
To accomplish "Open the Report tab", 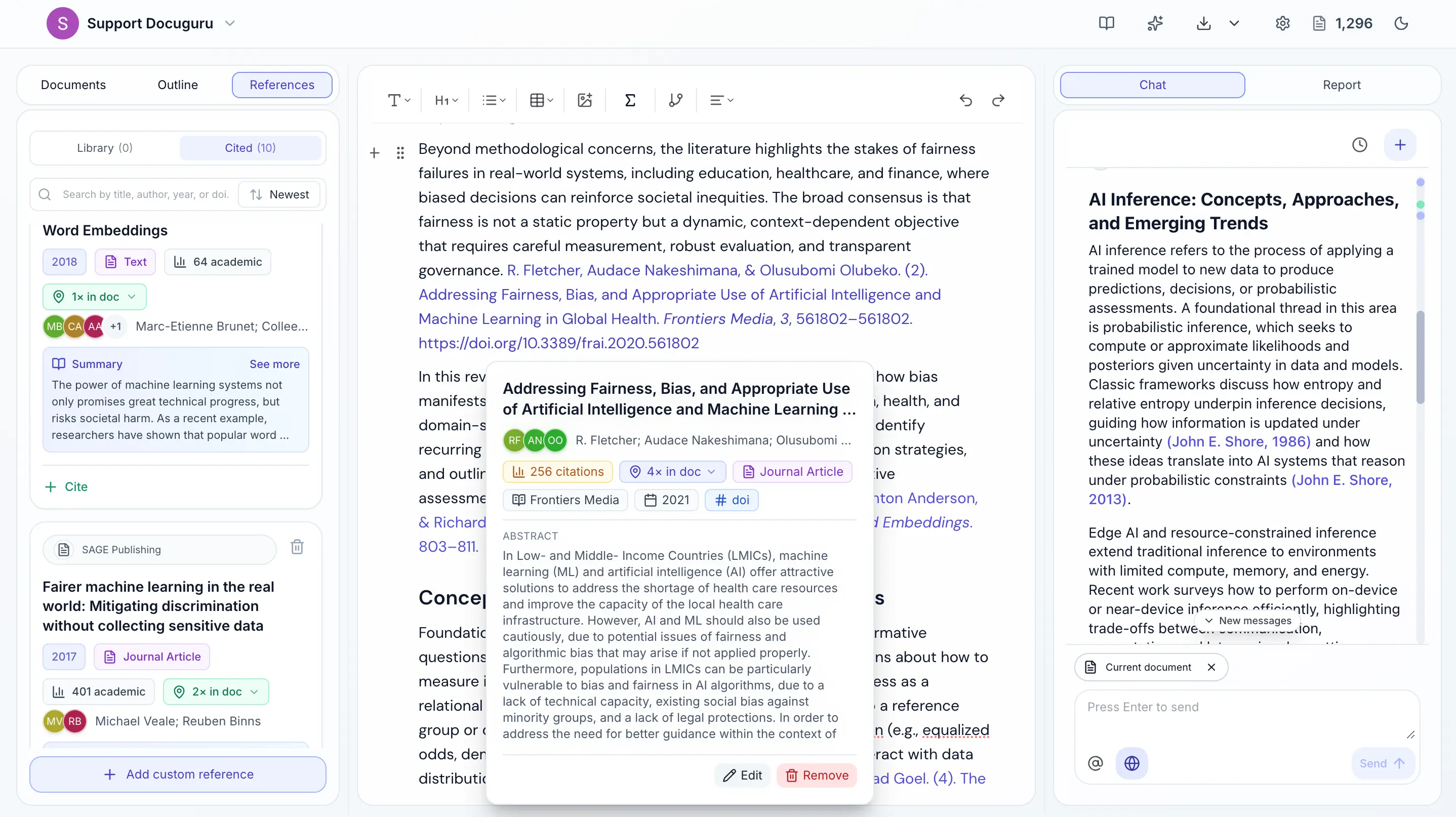I will click(1341, 85).
